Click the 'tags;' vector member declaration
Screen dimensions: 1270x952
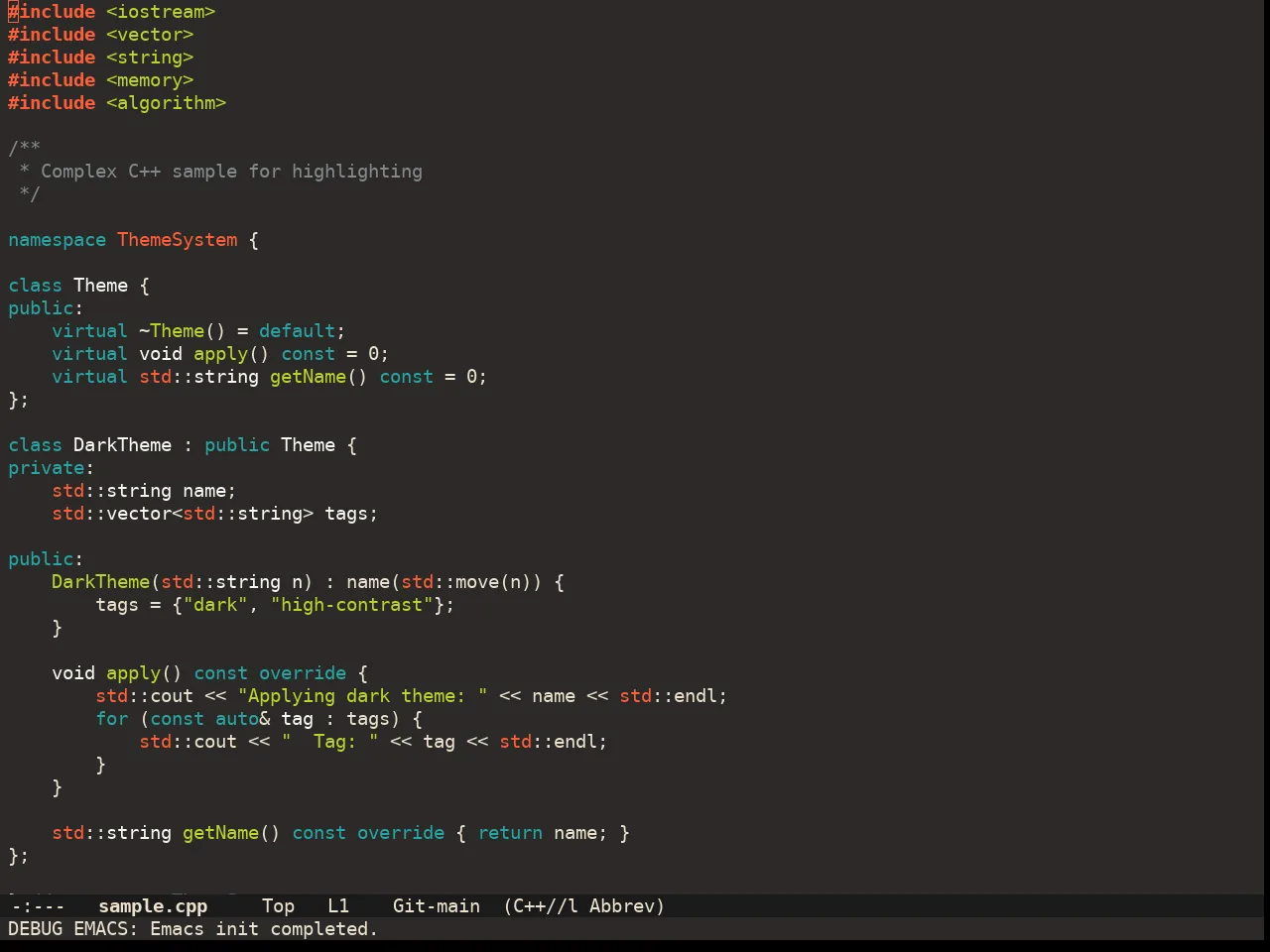tap(351, 514)
